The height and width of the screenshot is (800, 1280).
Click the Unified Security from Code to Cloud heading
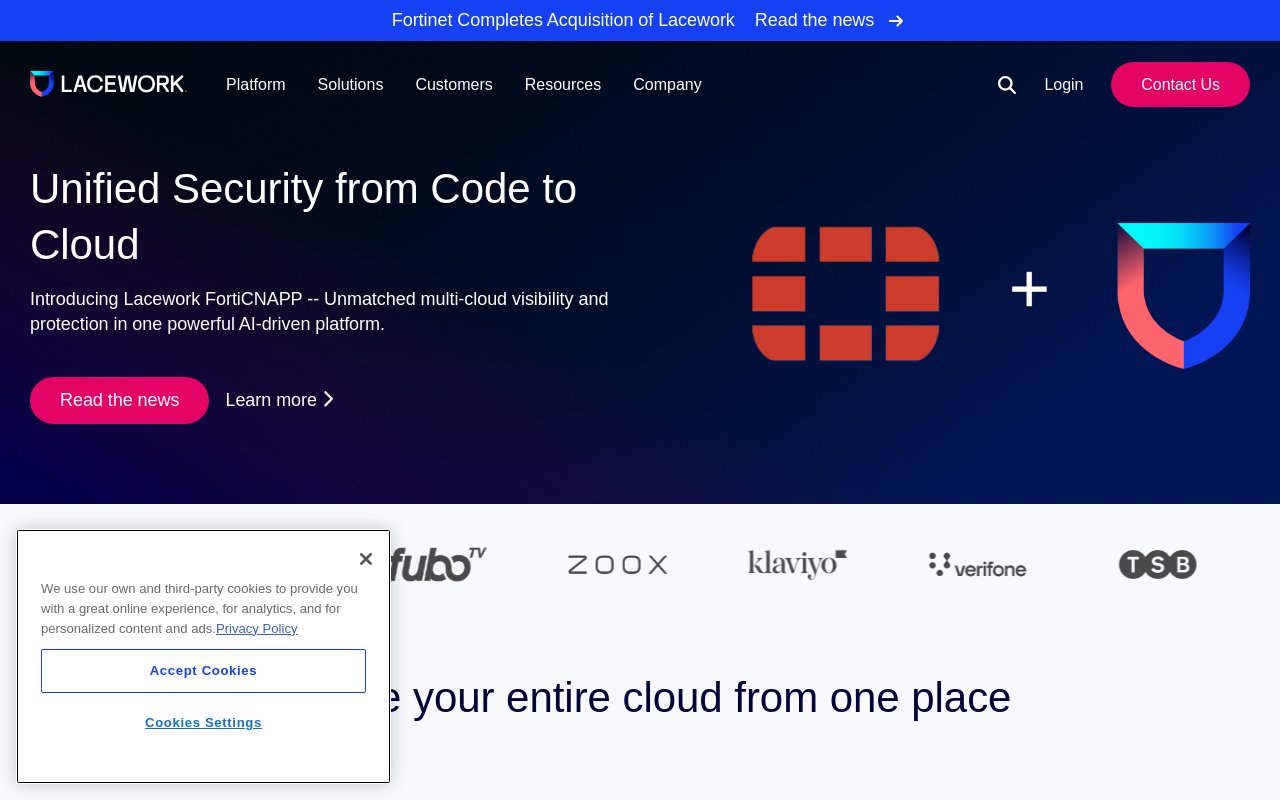click(x=304, y=216)
